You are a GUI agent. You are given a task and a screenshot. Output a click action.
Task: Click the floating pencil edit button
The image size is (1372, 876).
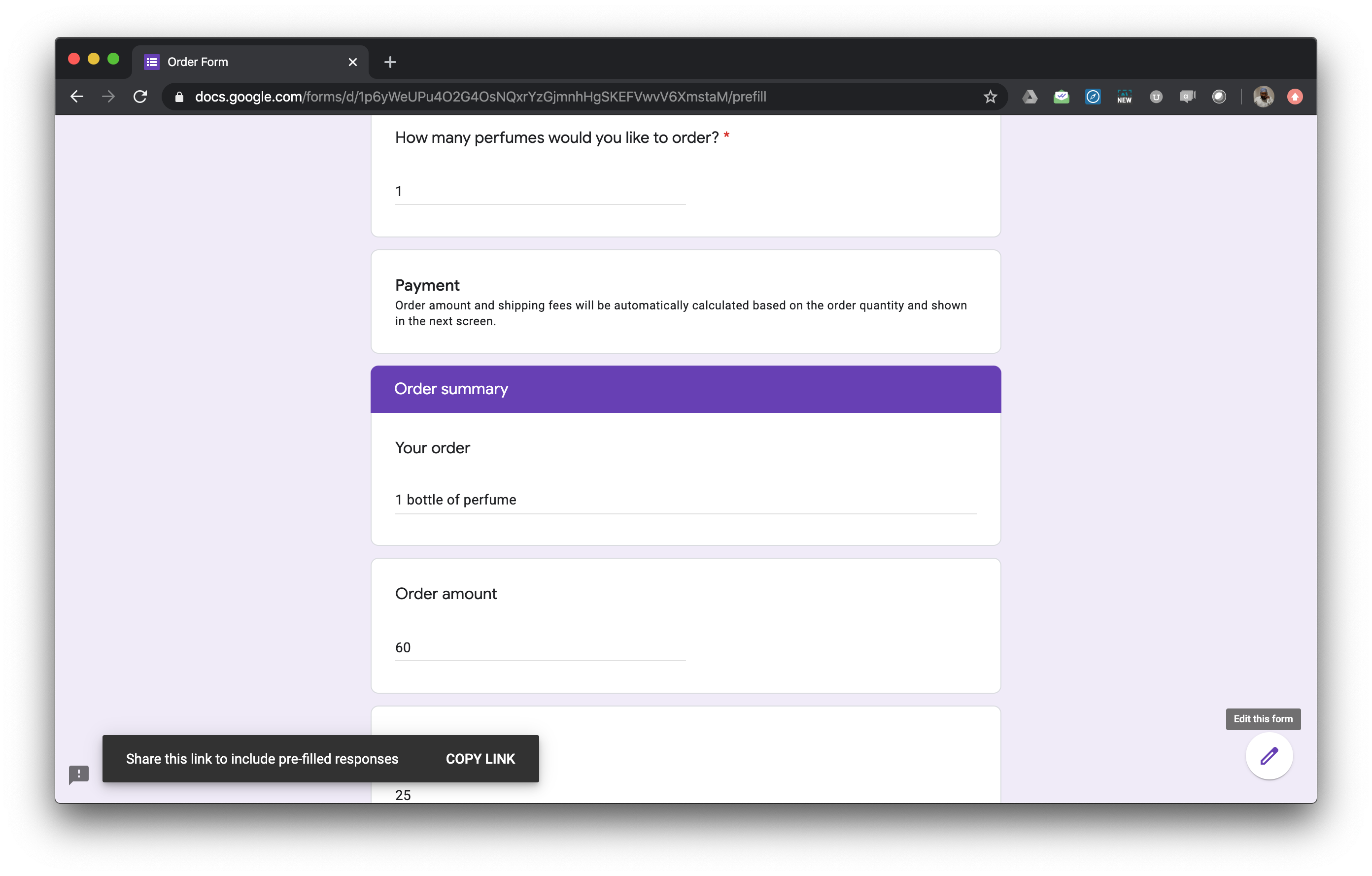(1269, 756)
